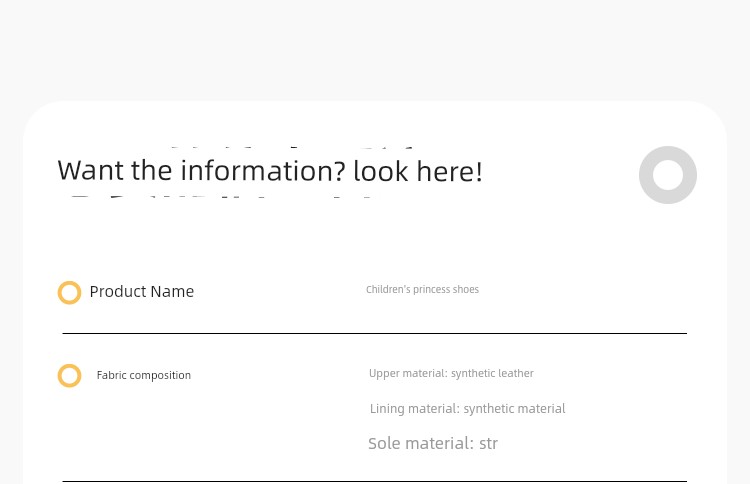This screenshot has width=750, height=484.
Task: Click the 'Fabric composition' label
Action: click(x=143, y=375)
